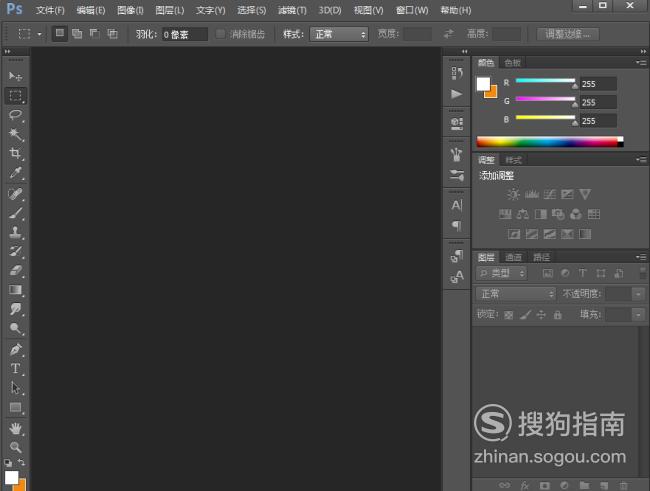
Task: Add a Curves adjustment
Action: coord(550,194)
